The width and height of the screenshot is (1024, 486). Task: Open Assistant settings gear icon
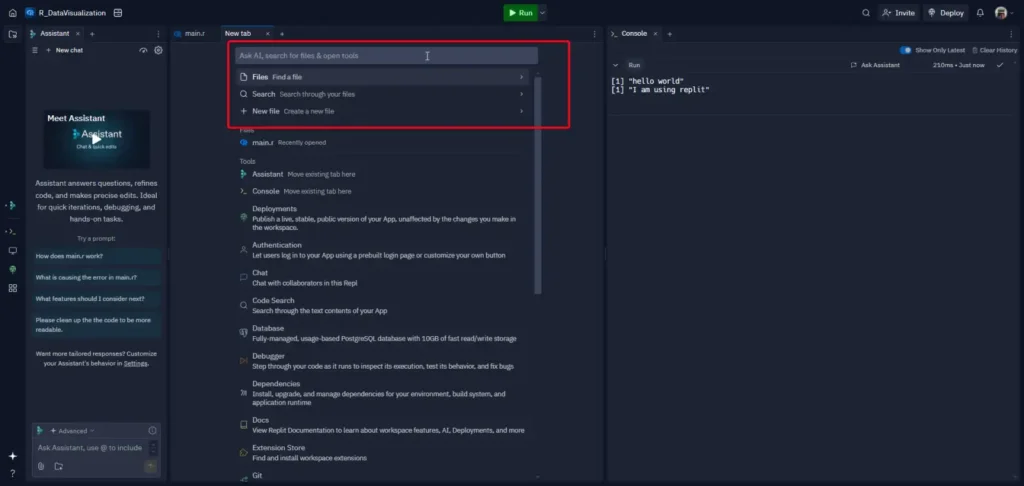(x=158, y=50)
